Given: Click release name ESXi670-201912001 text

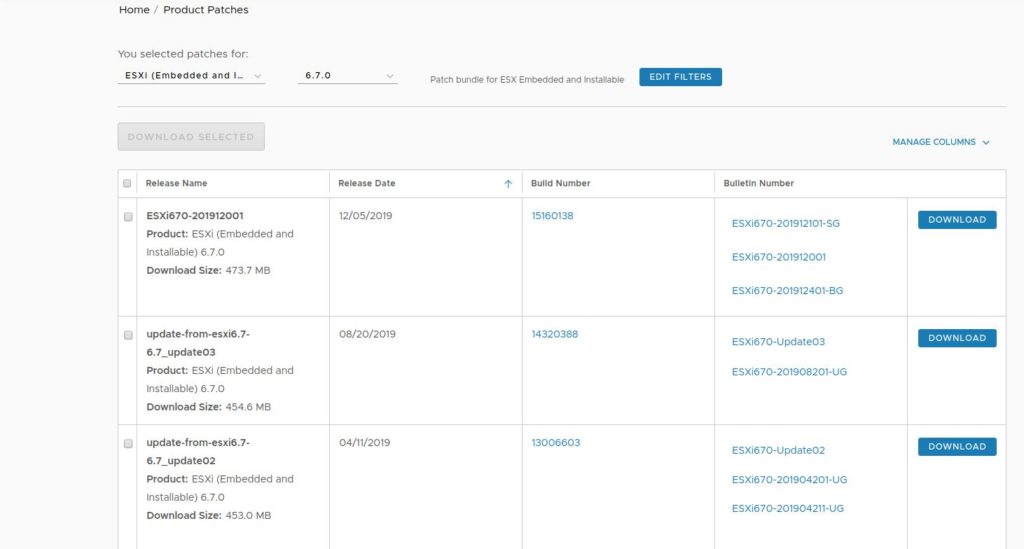Looking at the screenshot, I should point(195,216).
